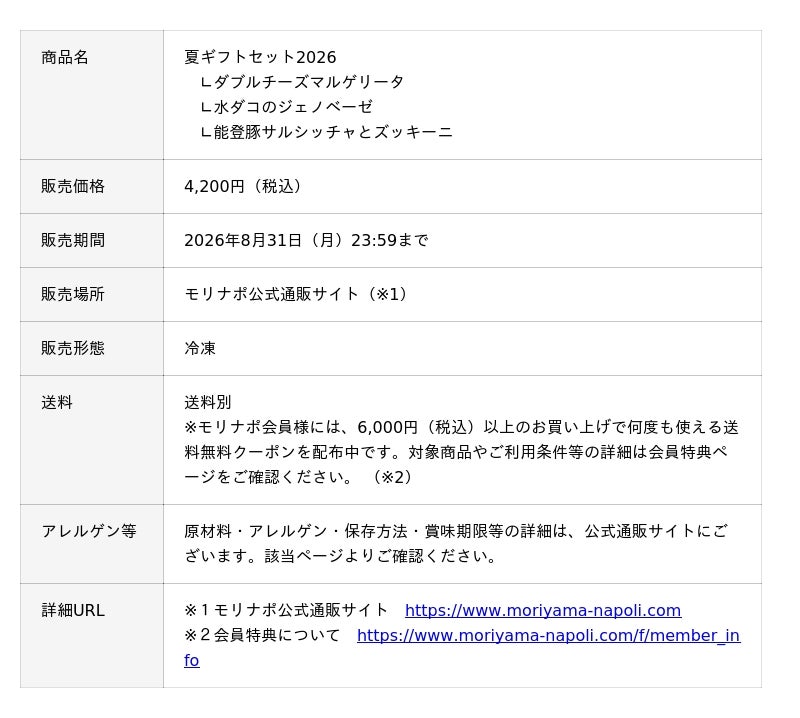Click the 詳細URL row label
This screenshot has height=718, width=800.
pos(73,610)
